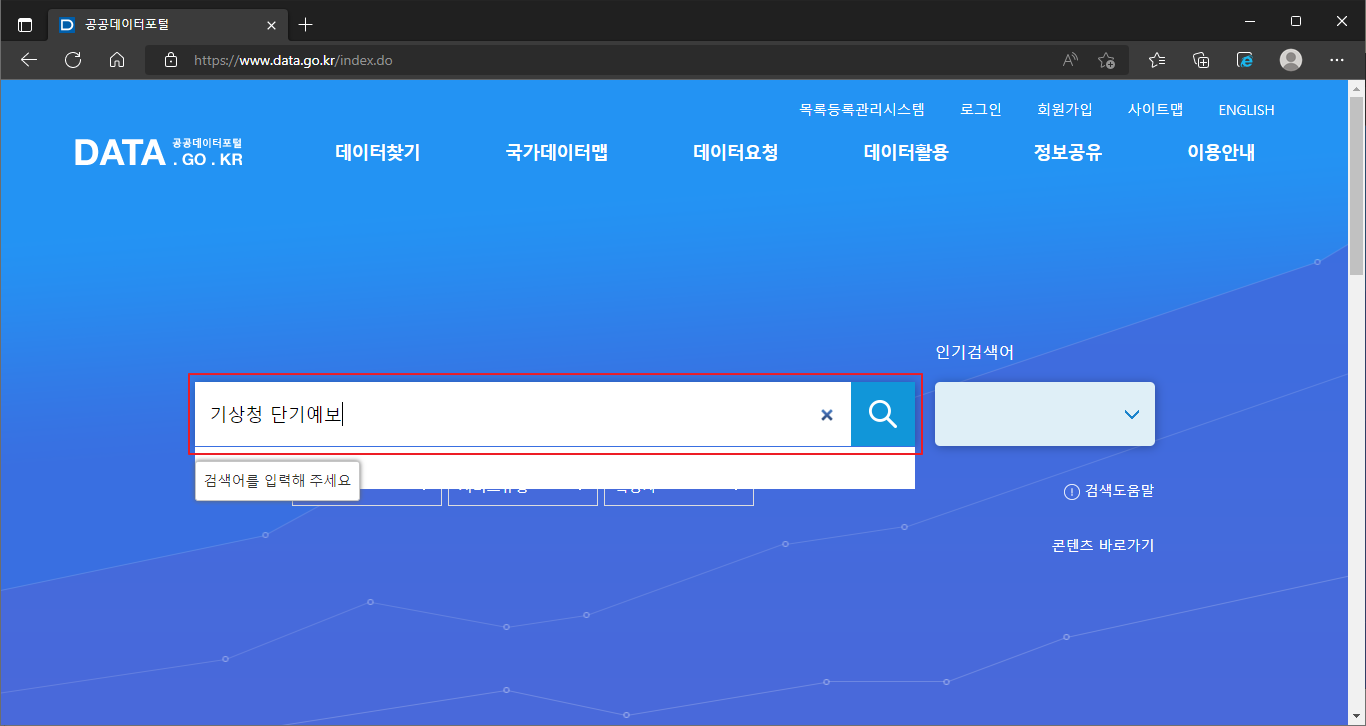
Task: Open the Favorites list icon
Action: [x=1157, y=60]
